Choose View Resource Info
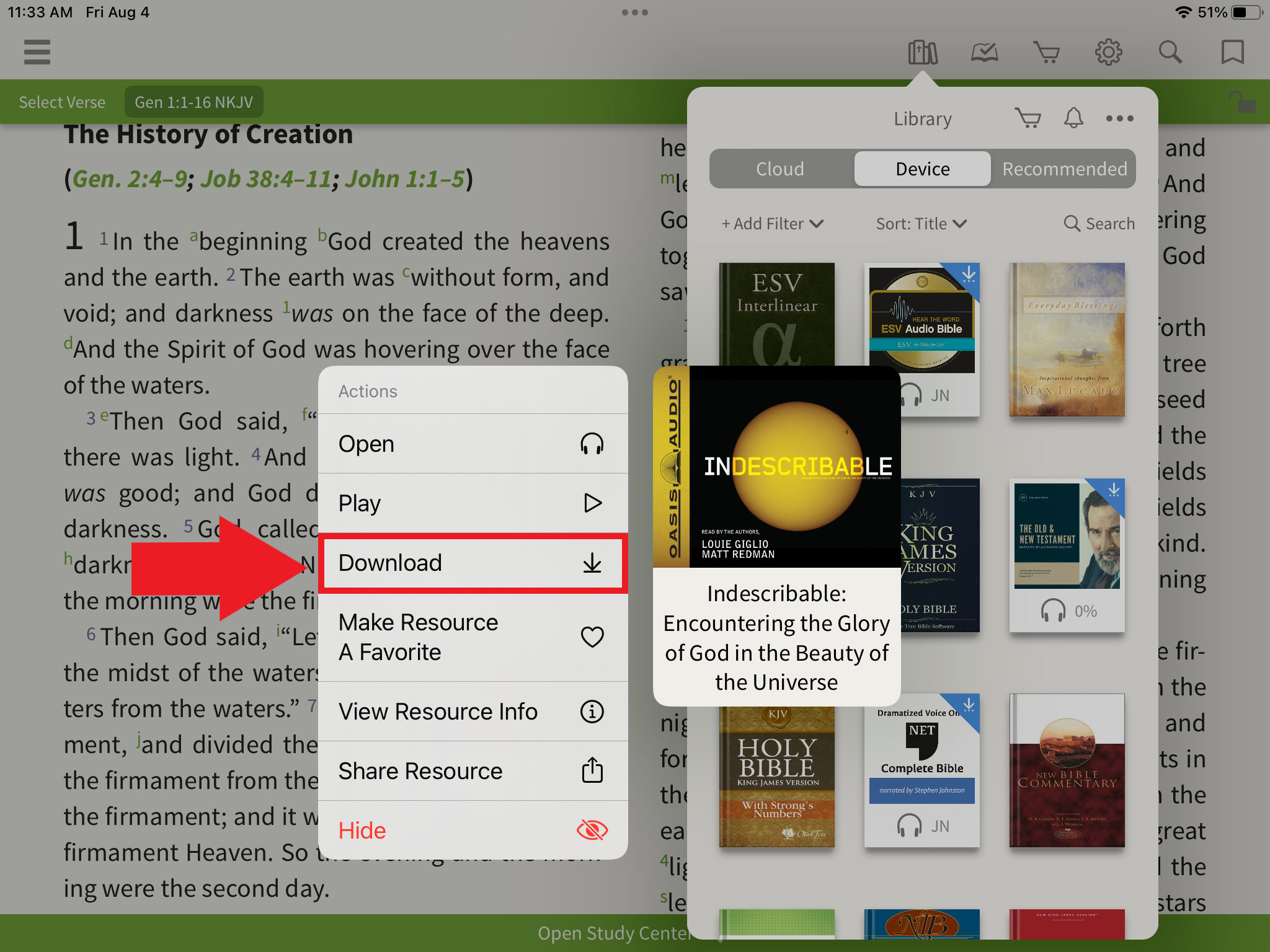Viewport: 1270px width, 952px height. [473, 712]
